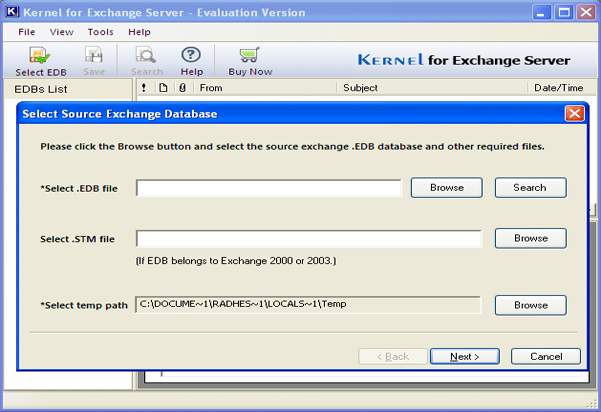This screenshot has height=412, width=601.
Task: Browse for the temp path
Action: tap(530, 304)
